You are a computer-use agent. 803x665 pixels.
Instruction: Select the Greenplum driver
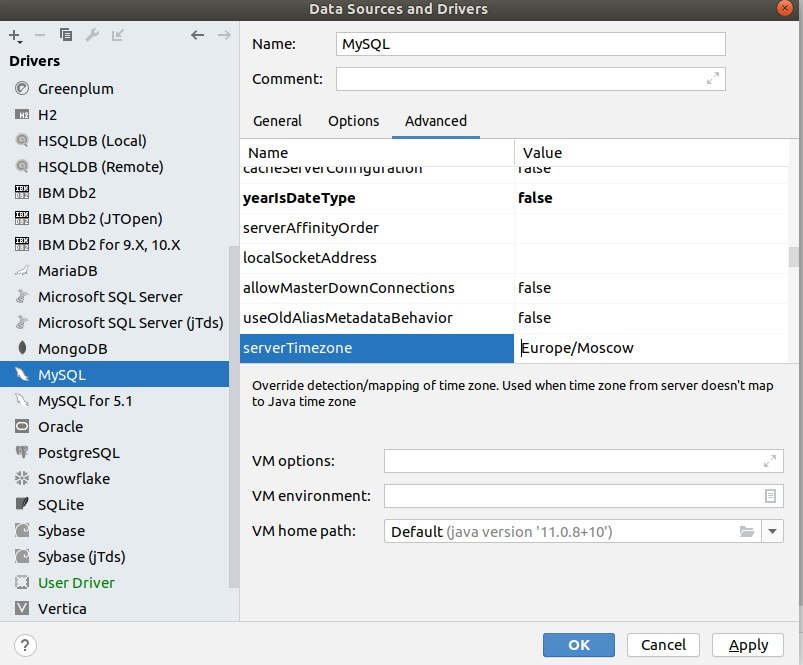(x=115, y=89)
